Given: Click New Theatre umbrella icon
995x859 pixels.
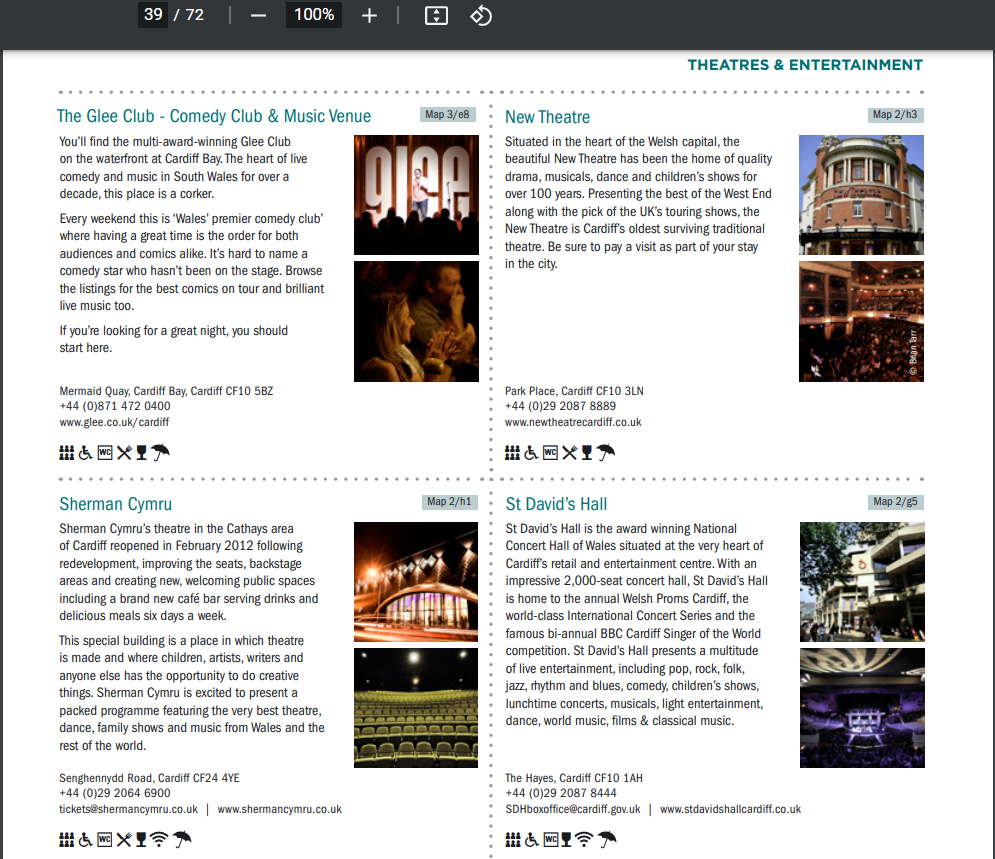Looking at the screenshot, I should (606, 452).
